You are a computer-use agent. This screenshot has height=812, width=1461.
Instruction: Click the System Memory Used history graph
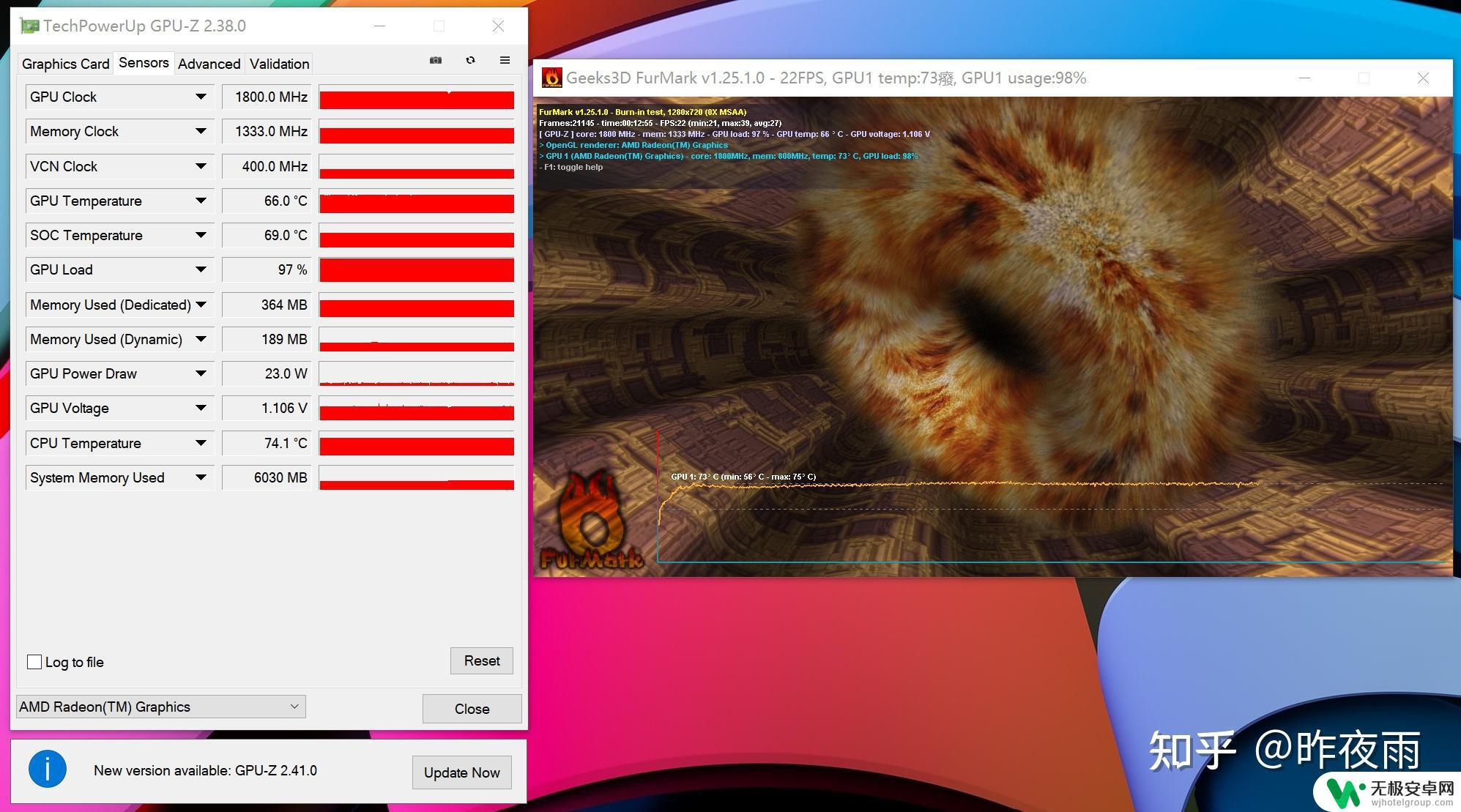tap(417, 477)
